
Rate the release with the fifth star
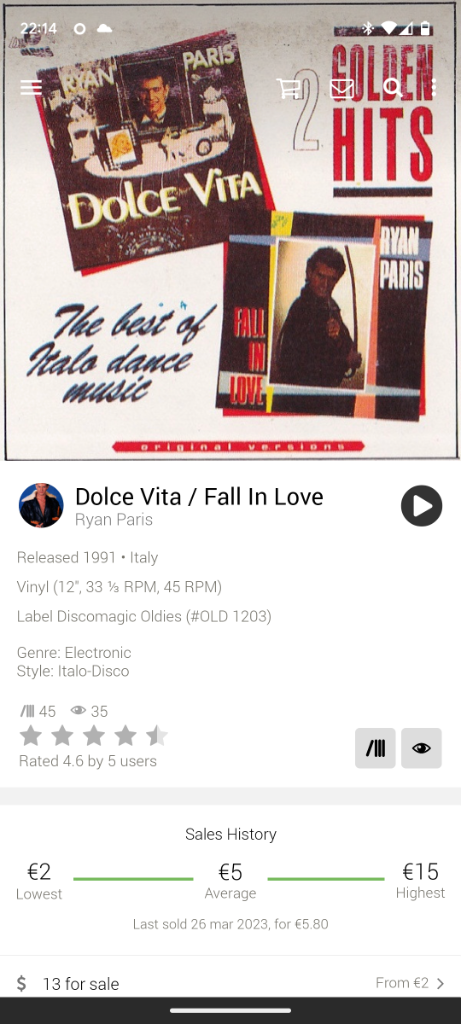tap(157, 736)
